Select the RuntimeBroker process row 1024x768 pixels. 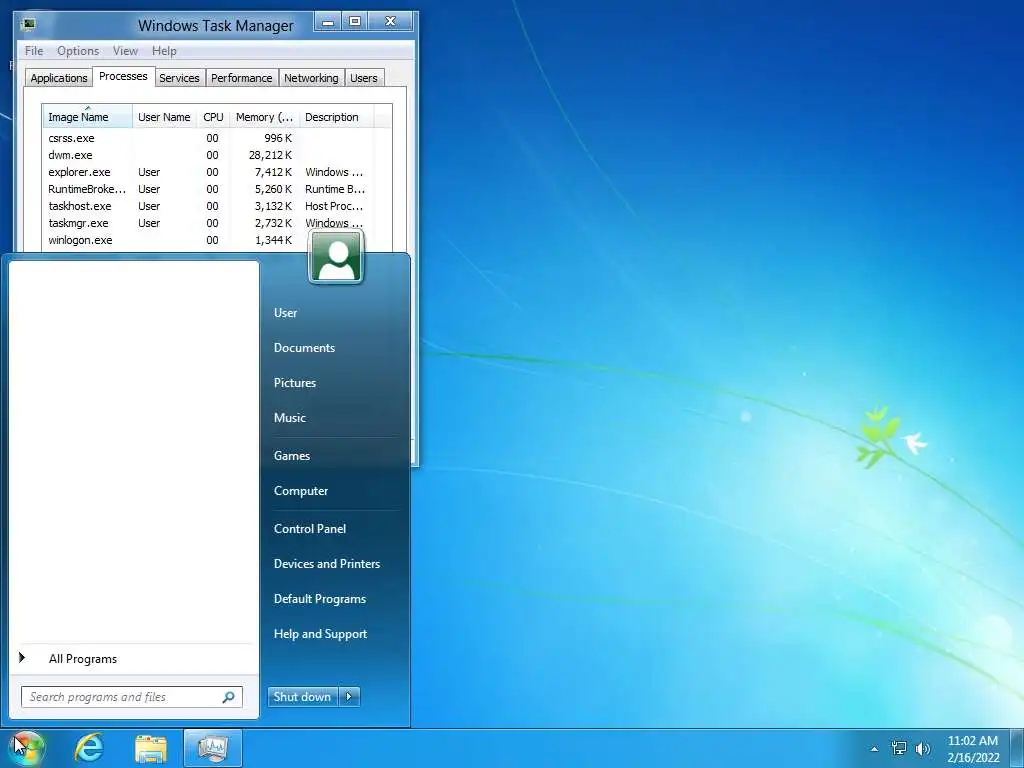[217, 189]
